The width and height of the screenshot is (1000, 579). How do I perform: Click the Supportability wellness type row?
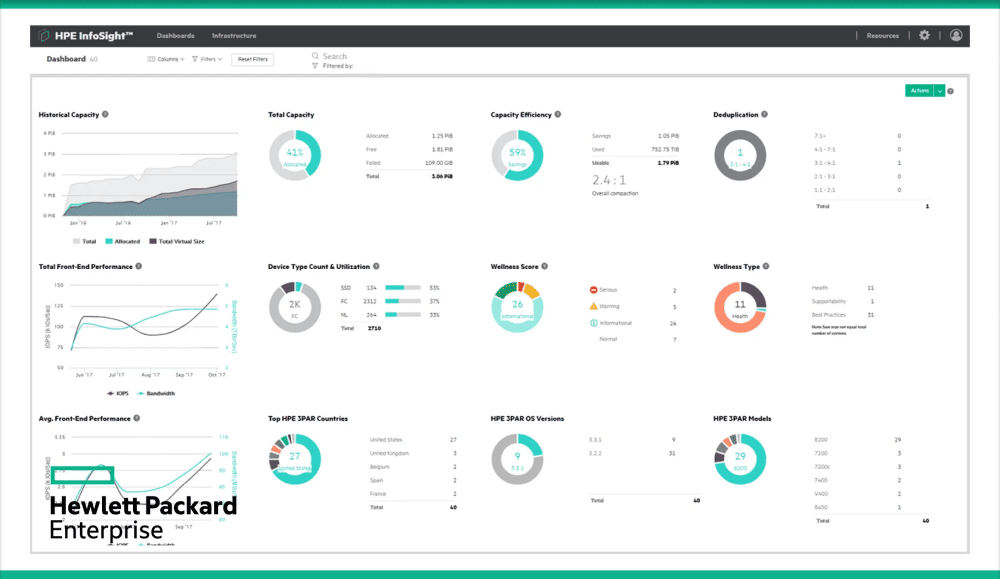[x=842, y=301]
